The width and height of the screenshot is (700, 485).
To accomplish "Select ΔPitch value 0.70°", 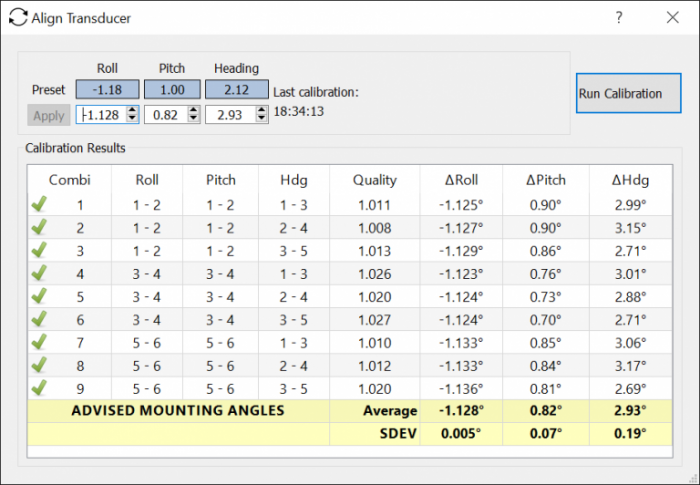I will point(546,320).
